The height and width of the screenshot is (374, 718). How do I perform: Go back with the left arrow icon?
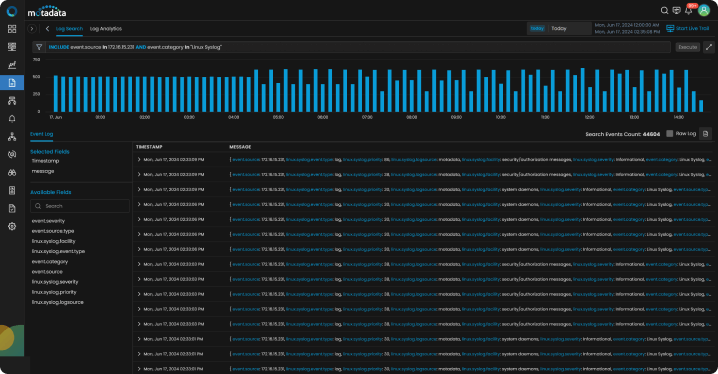pos(47,28)
